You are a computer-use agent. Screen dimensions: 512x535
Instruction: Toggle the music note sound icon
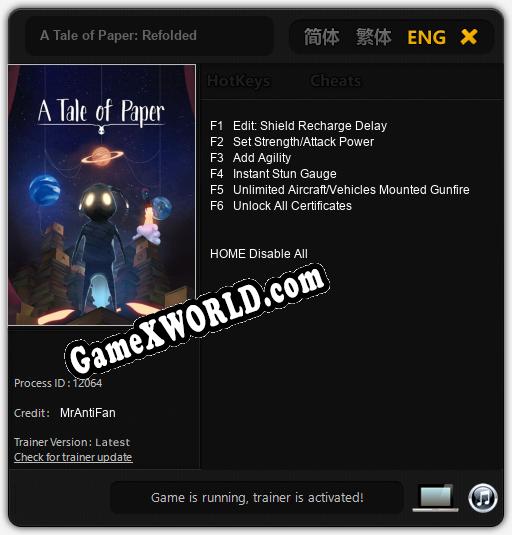pyautogui.click(x=482, y=498)
